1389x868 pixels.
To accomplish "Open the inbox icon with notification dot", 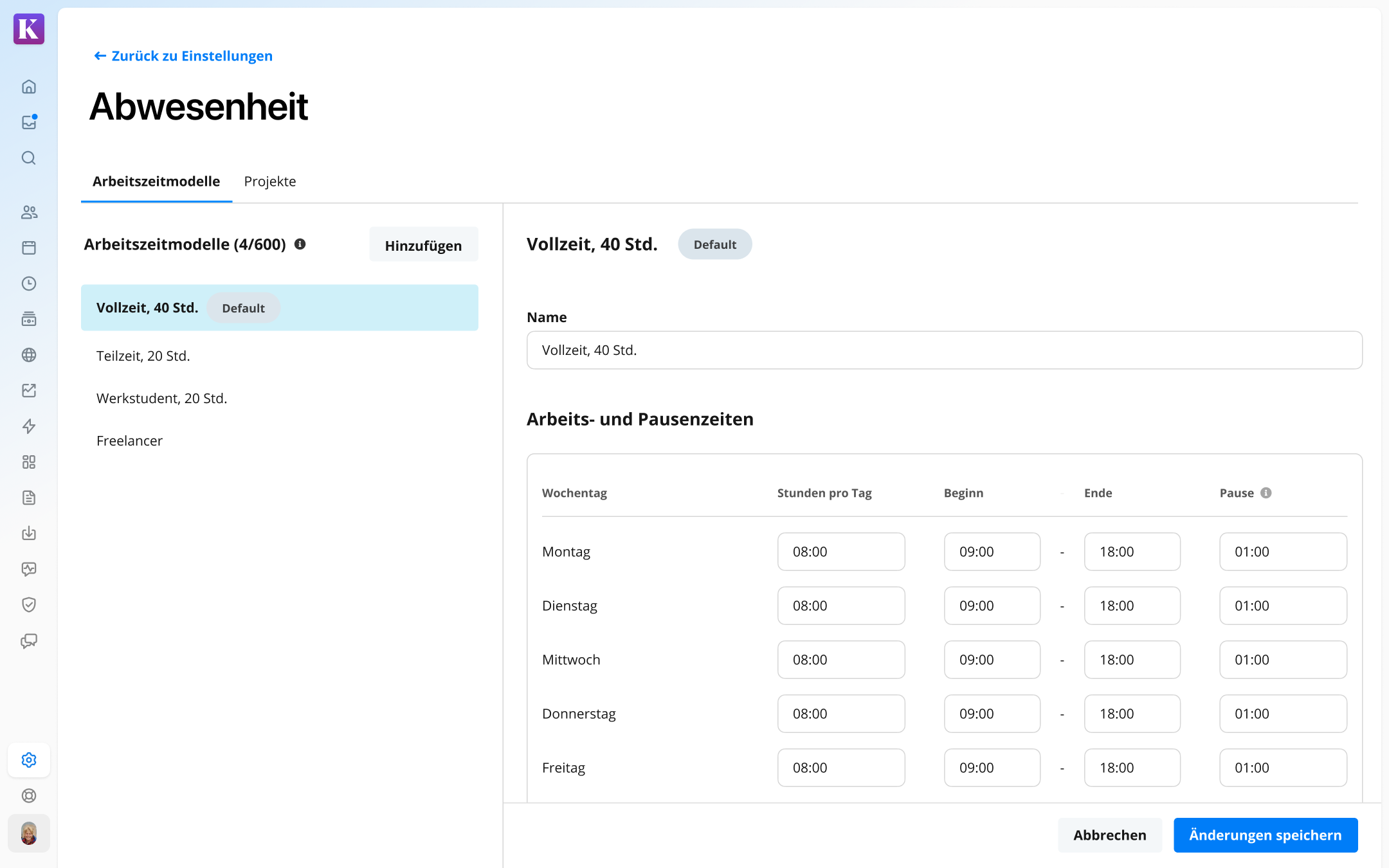I will (29, 122).
